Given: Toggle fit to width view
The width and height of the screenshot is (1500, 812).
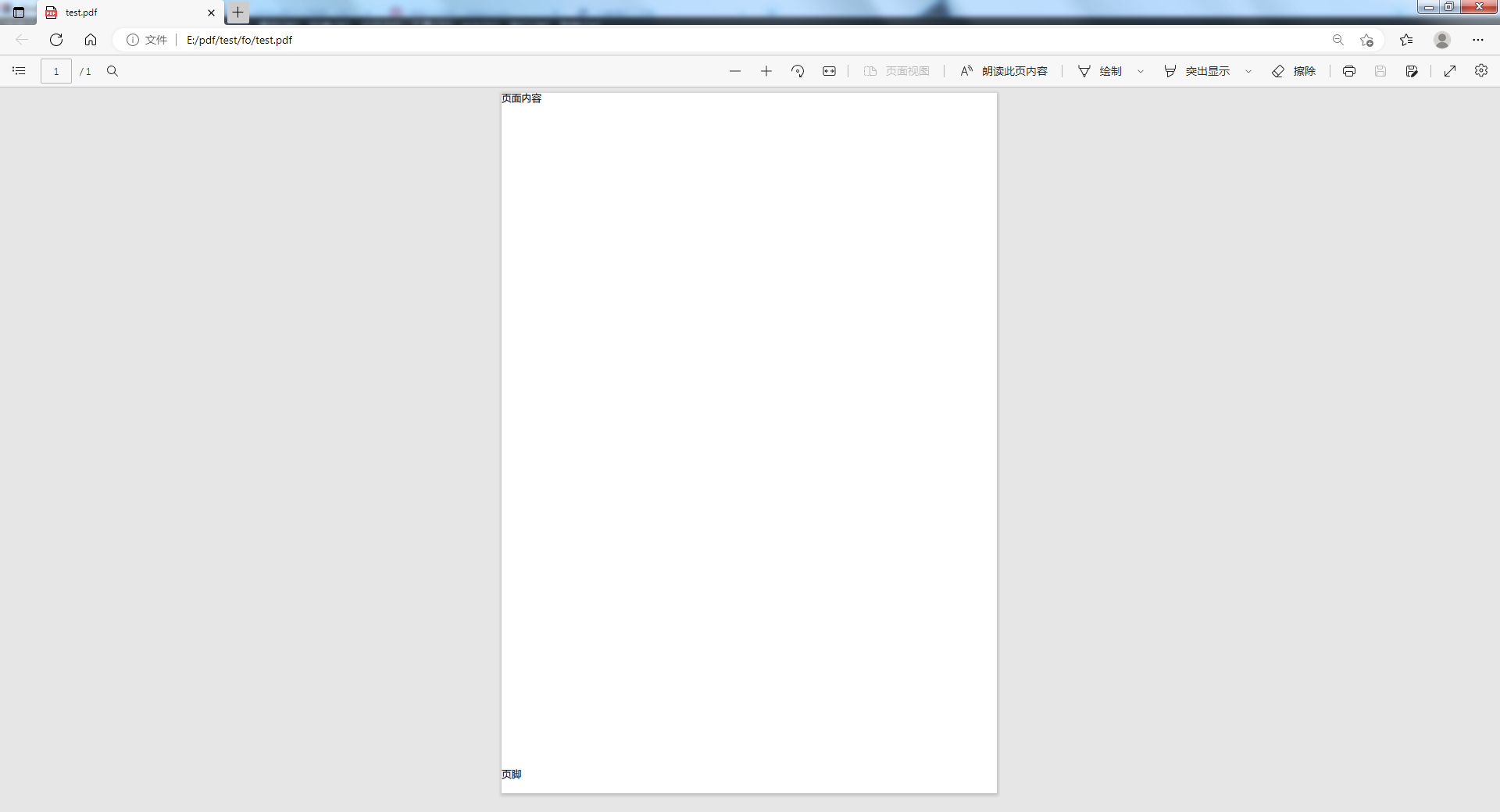Looking at the screenshot, I should pos(829,71).
